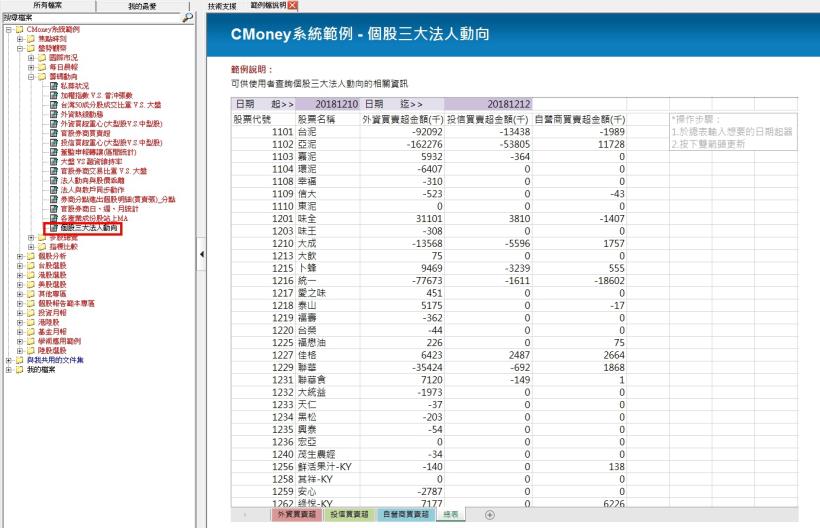Click the folder icon of 我的檔案
This screenshot has height=528, width=820.
20,370
